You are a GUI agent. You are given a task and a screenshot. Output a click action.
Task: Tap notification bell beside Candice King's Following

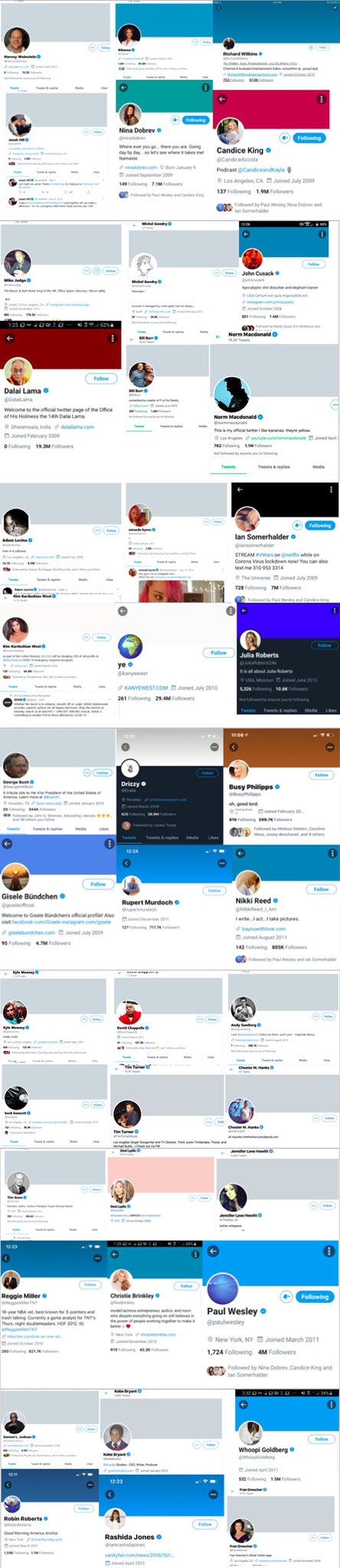284,138
